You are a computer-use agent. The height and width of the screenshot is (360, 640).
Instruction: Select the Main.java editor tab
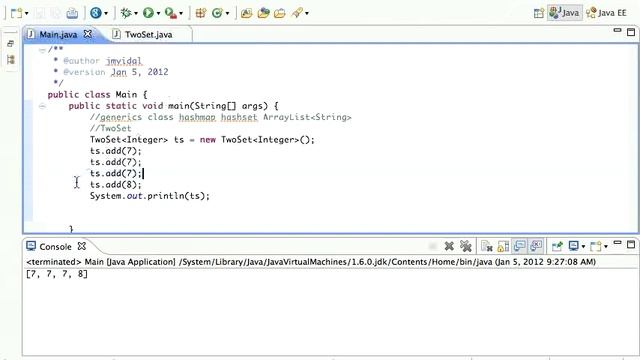point(58,35)
